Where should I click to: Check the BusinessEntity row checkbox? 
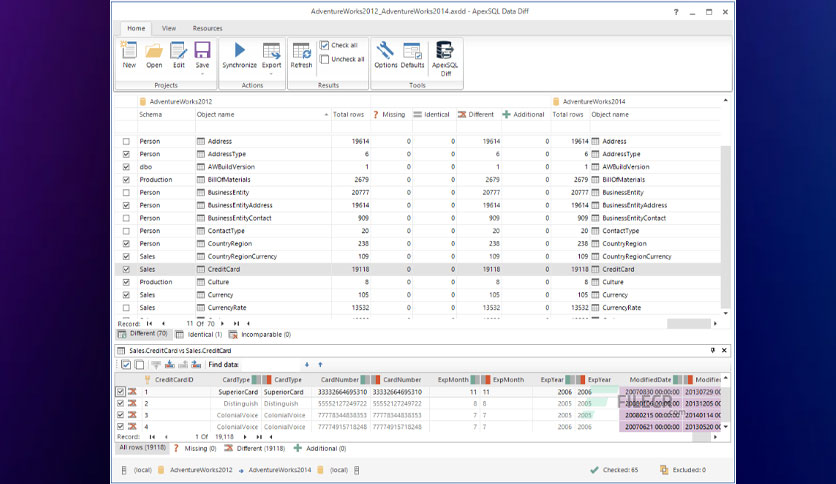[126, 192]
